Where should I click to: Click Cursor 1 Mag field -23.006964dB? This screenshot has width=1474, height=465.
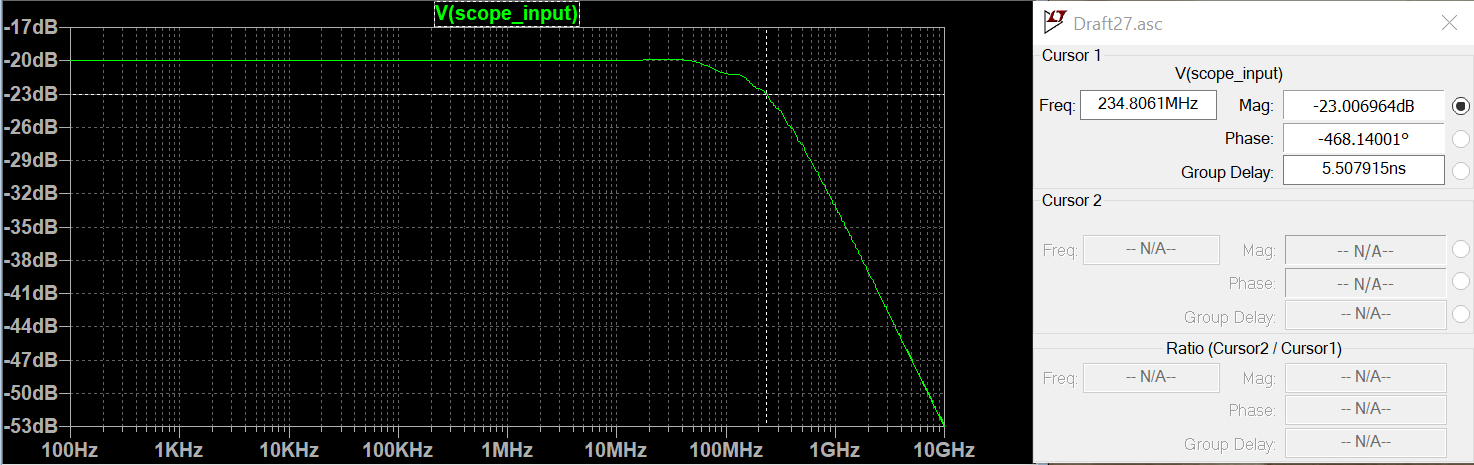[1364, 105]
